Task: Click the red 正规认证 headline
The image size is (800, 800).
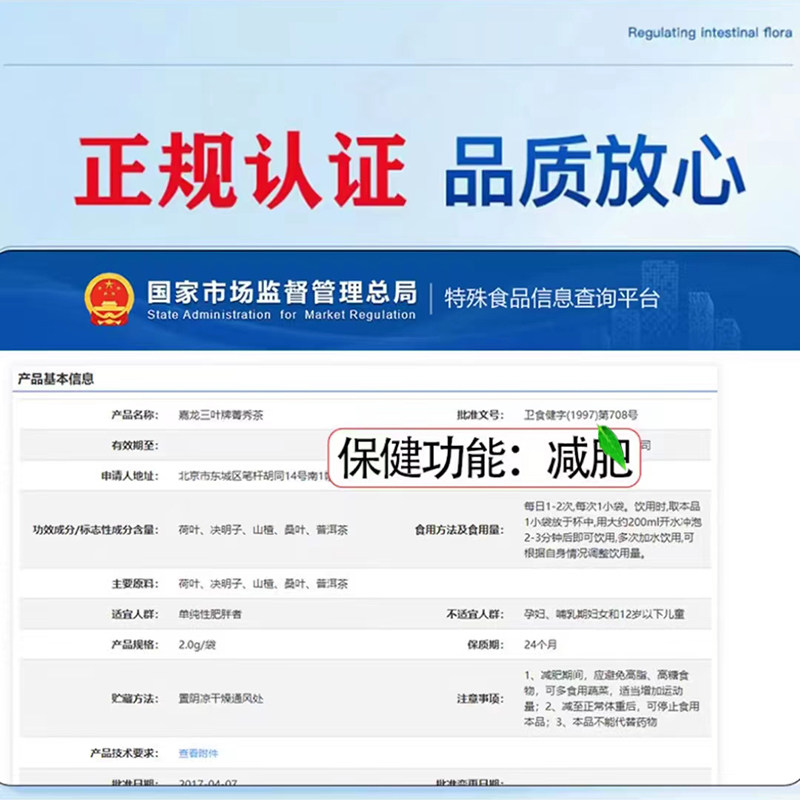Action: coord(240,169)
